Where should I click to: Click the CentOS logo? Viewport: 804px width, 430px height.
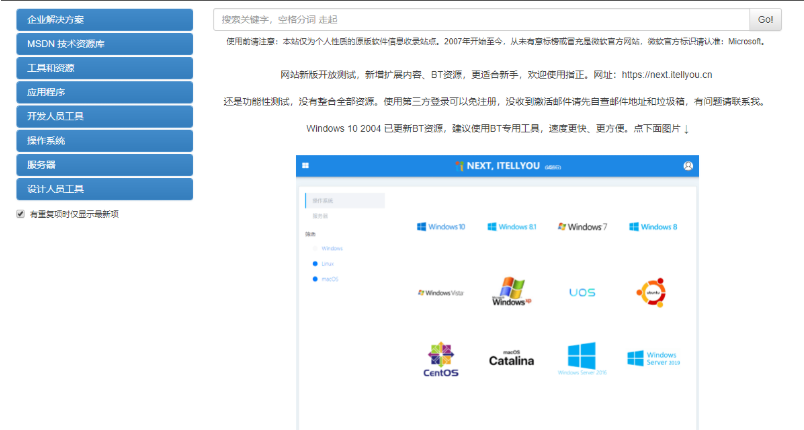tap(441, 359)
